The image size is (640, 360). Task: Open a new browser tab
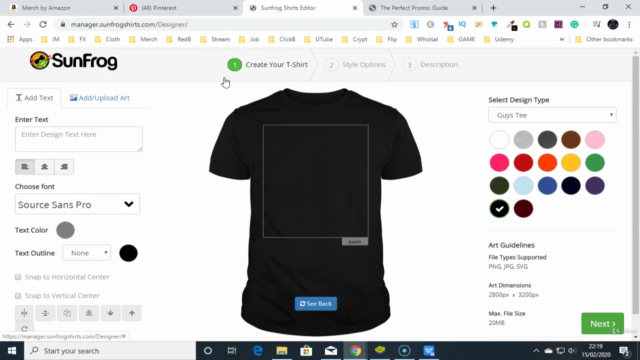[x=493, y=8]
